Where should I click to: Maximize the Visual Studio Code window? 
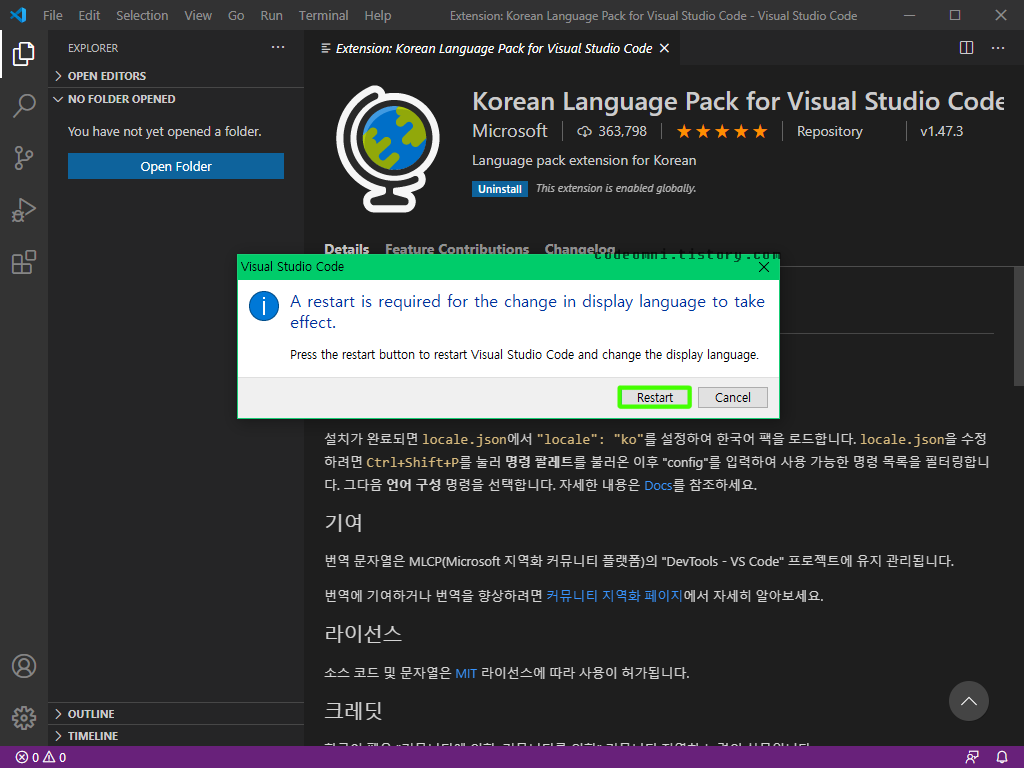pos(955,15)
